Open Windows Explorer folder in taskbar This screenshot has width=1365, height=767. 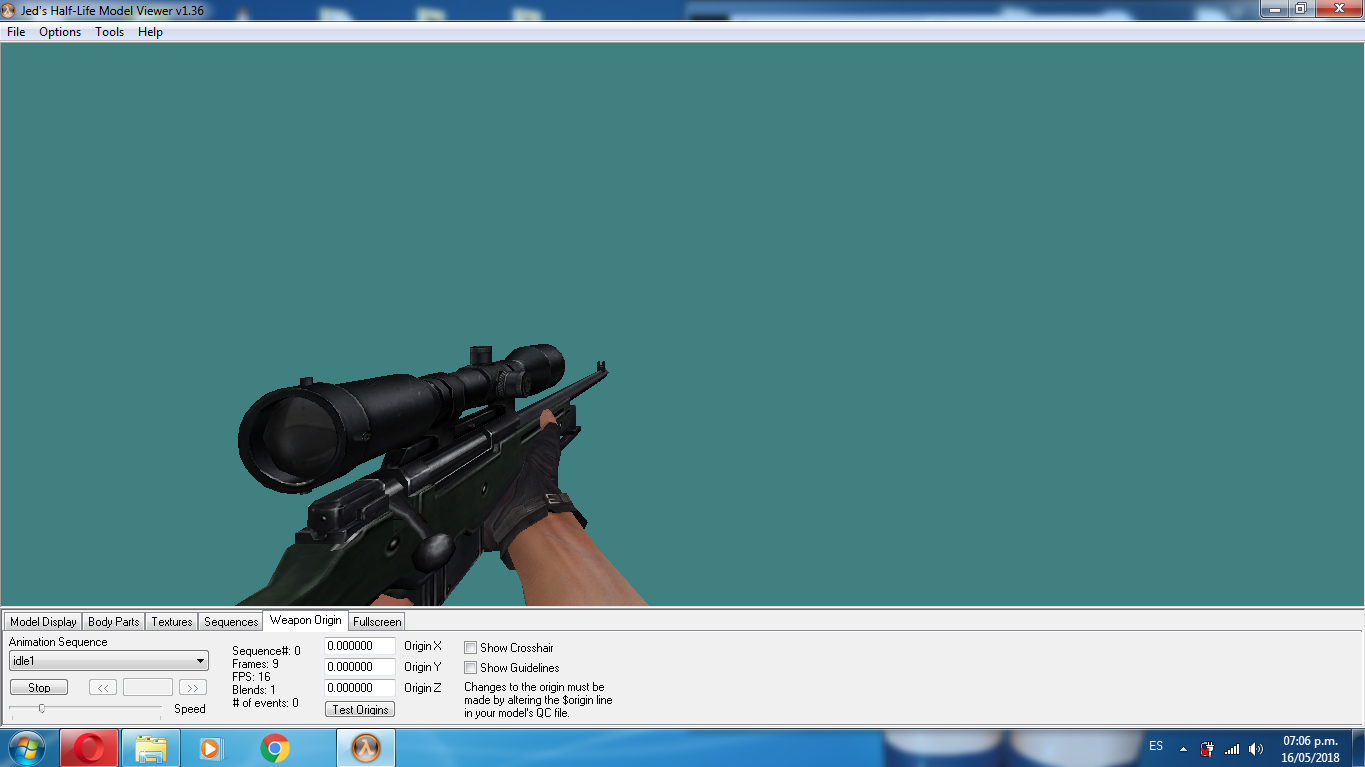tap(151, 748)
